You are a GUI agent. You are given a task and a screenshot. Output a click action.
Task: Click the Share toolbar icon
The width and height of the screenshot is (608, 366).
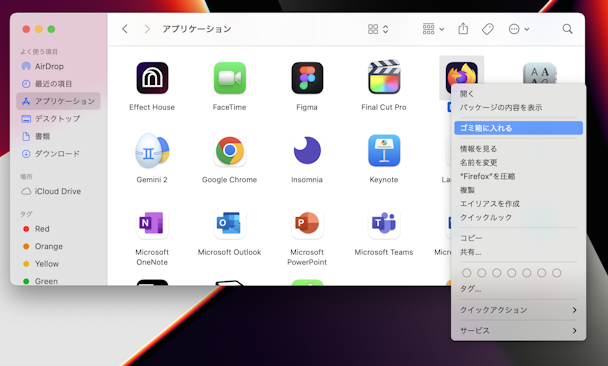click(463, 29)
